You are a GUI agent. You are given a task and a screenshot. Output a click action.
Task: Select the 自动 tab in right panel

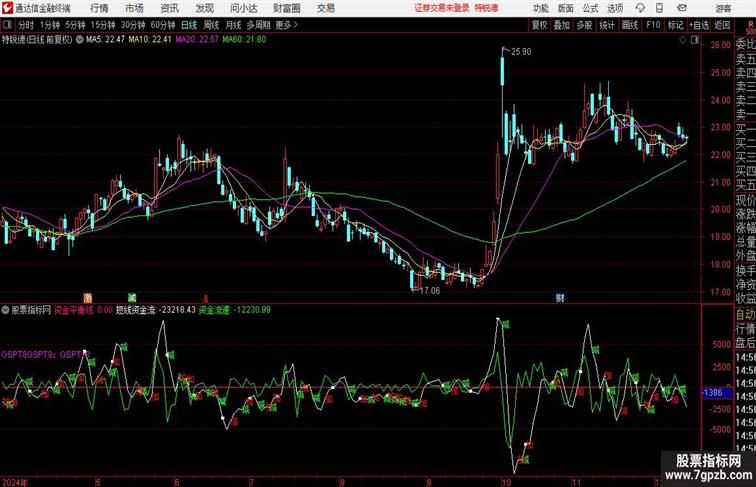point(745,315)
